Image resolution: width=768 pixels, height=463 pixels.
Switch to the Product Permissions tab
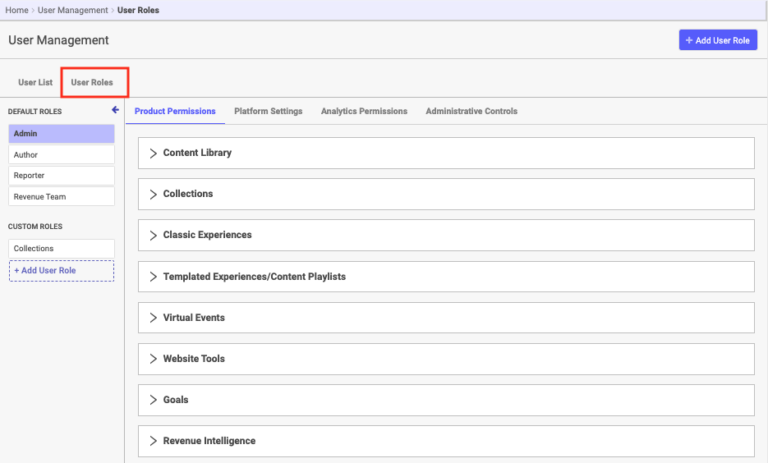tap(175, 111)
